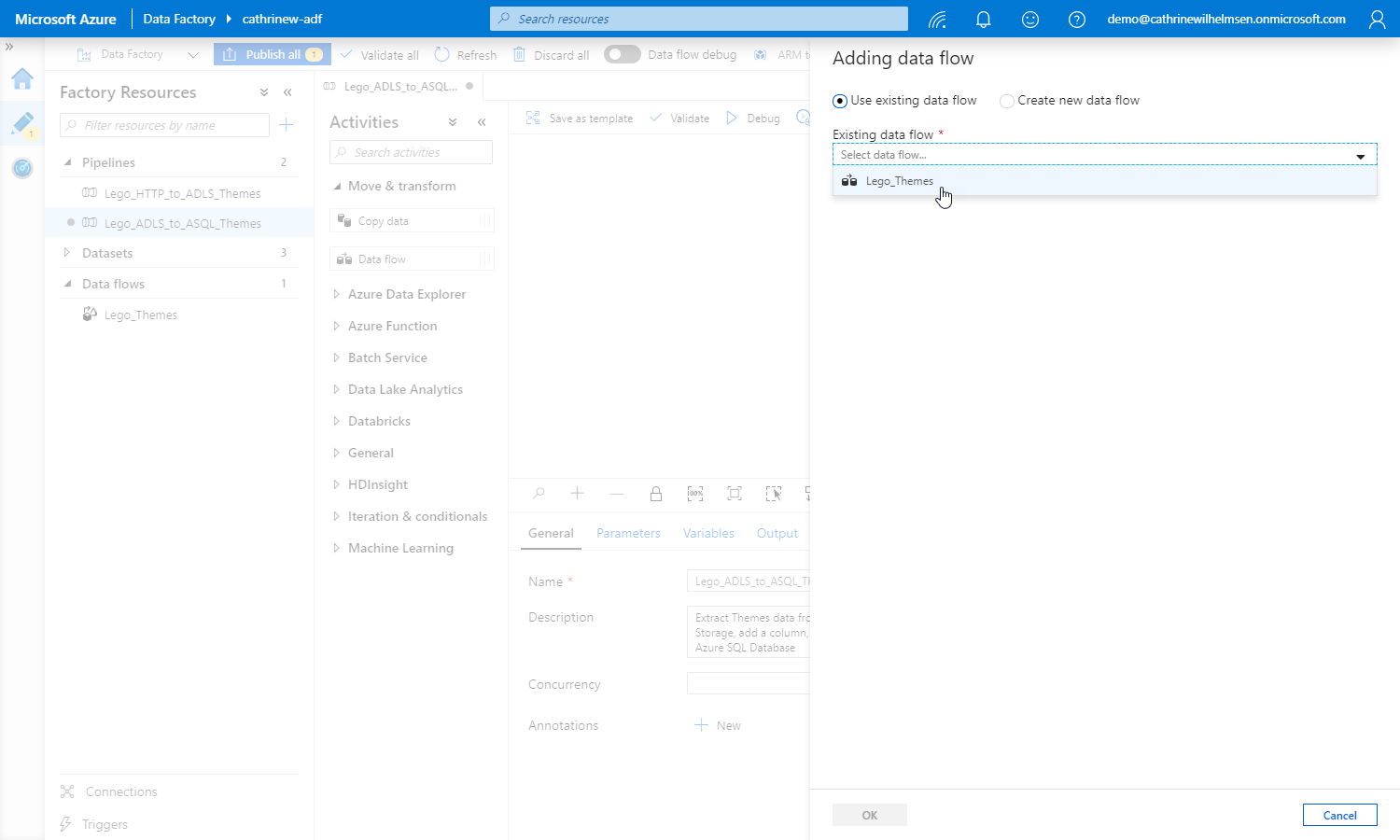Click the Publish all button
Viewport: 1400px width, 840px height.
(x=273, y=54)
